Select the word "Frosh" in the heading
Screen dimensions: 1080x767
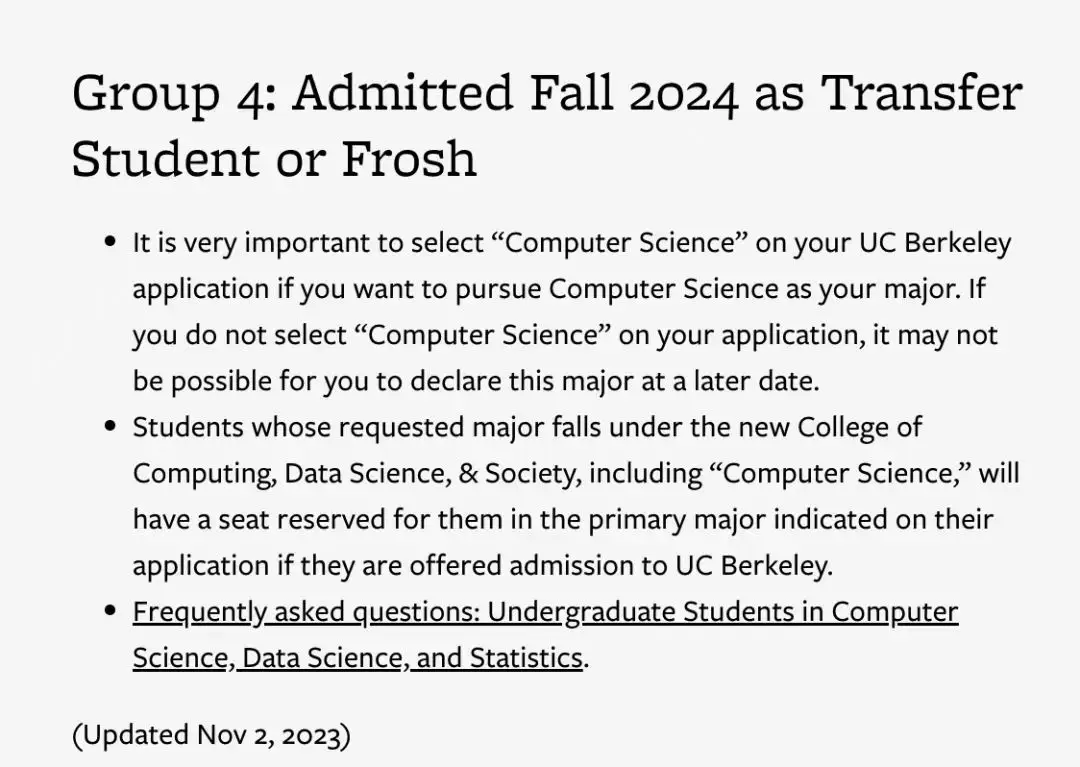tap(409, 158)
